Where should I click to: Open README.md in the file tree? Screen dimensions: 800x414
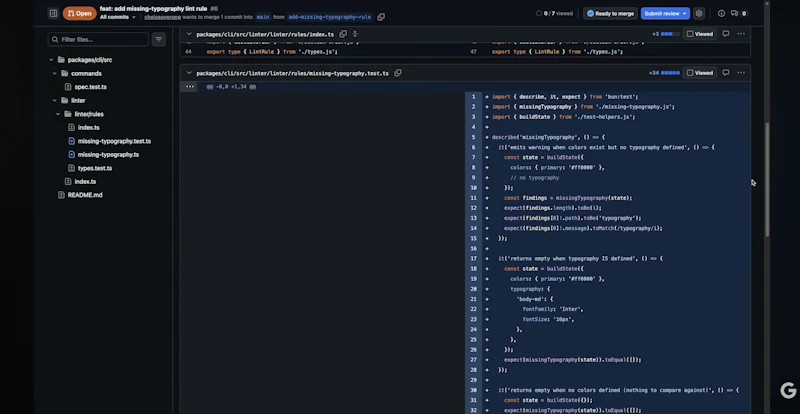pos(85,195)
